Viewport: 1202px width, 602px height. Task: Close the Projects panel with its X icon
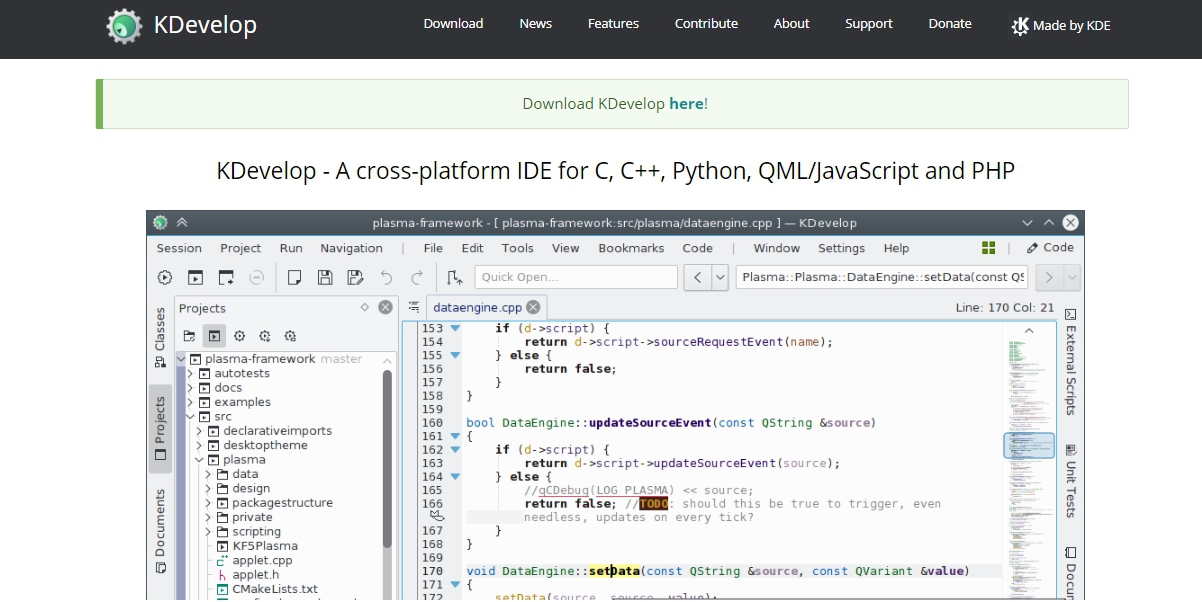pyautogui.click(x=385, y=308)
